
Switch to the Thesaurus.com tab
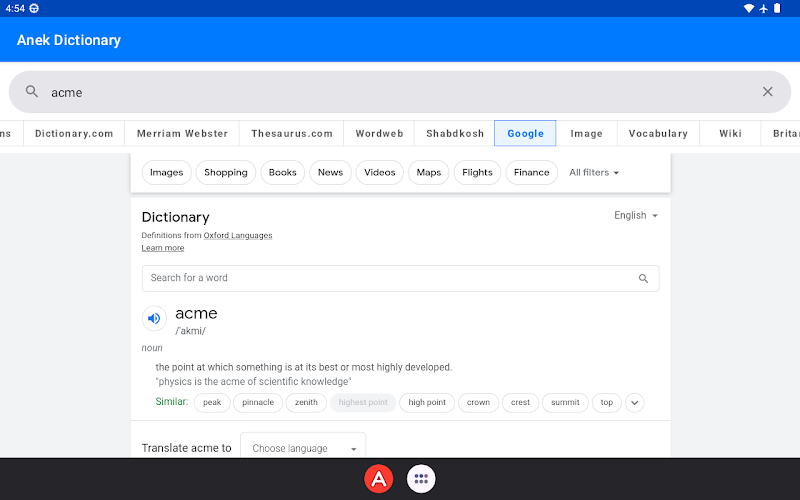point(292,133)
